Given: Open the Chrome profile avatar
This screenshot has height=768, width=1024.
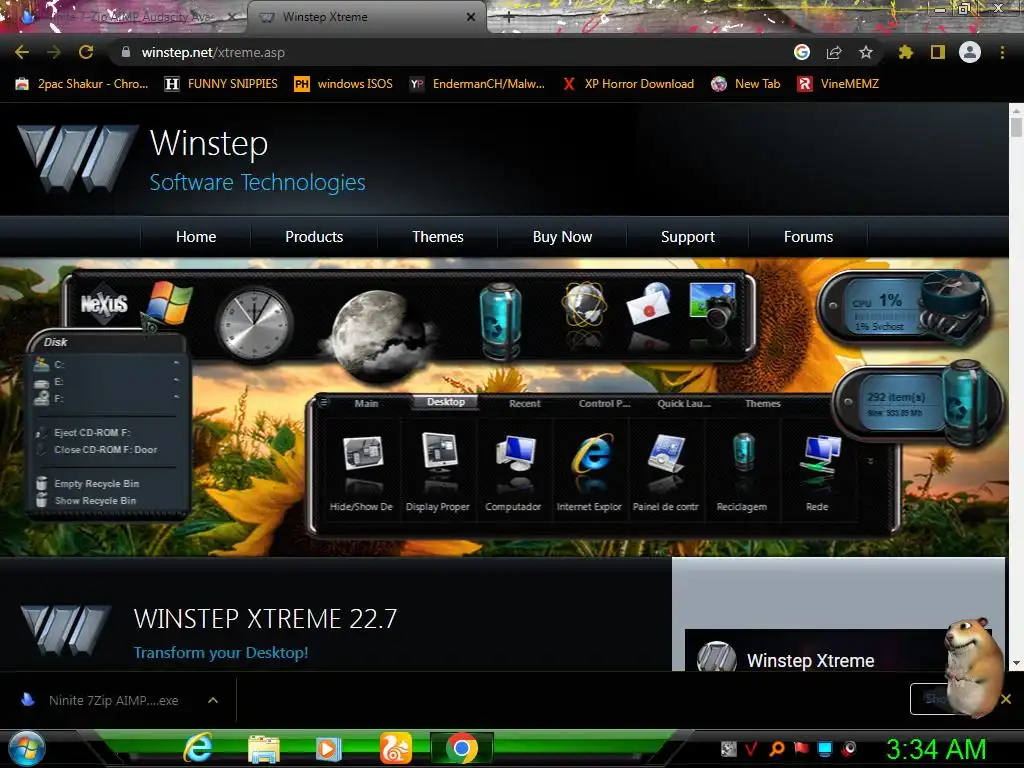Looking at the screenshot, I should (970, 52).
